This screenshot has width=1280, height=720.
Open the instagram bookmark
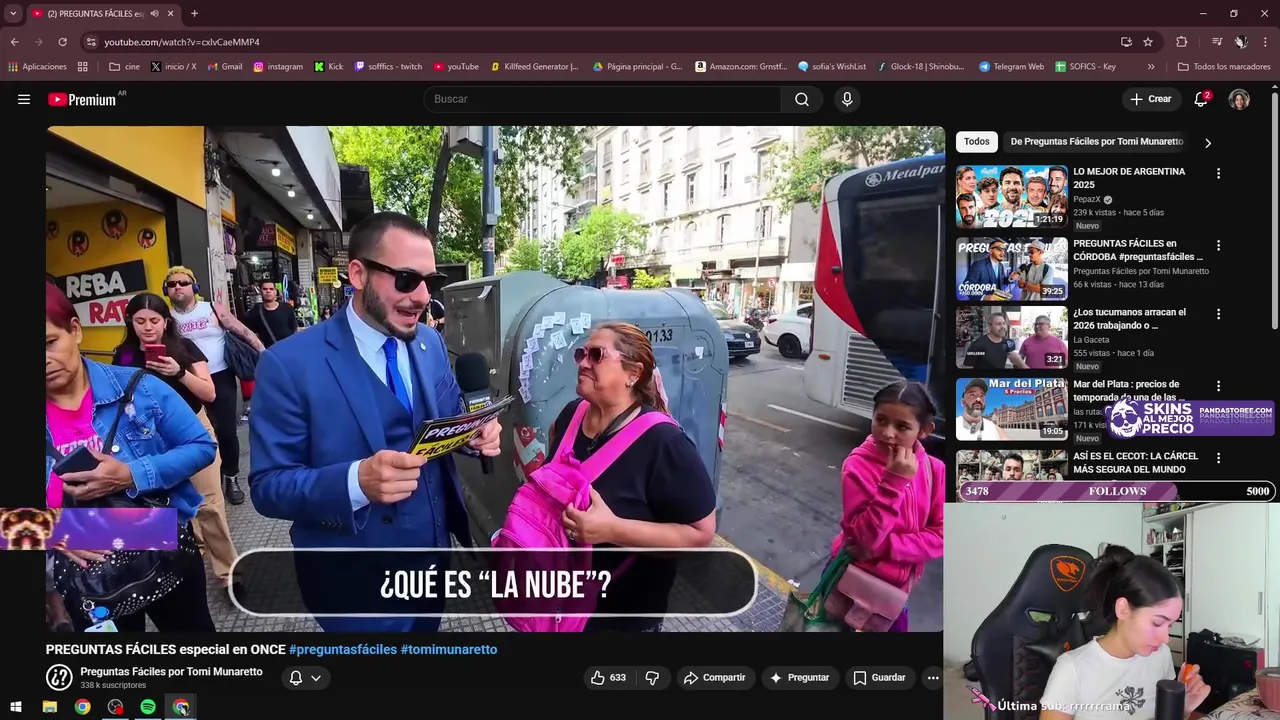click(278, 67)
